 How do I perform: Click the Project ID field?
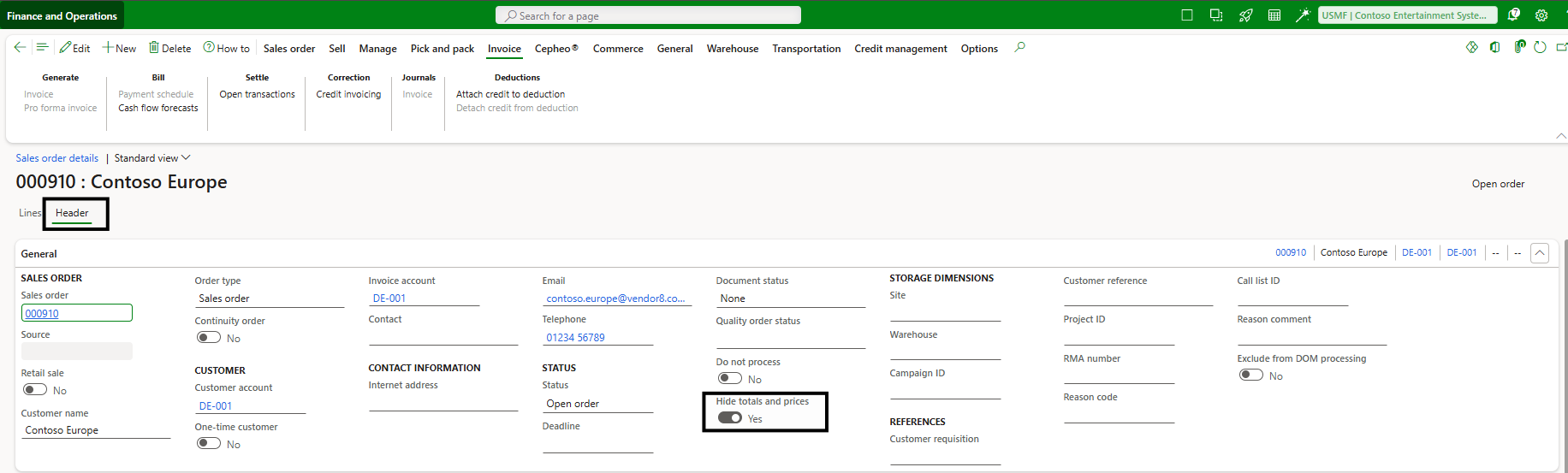[1119, 336]
